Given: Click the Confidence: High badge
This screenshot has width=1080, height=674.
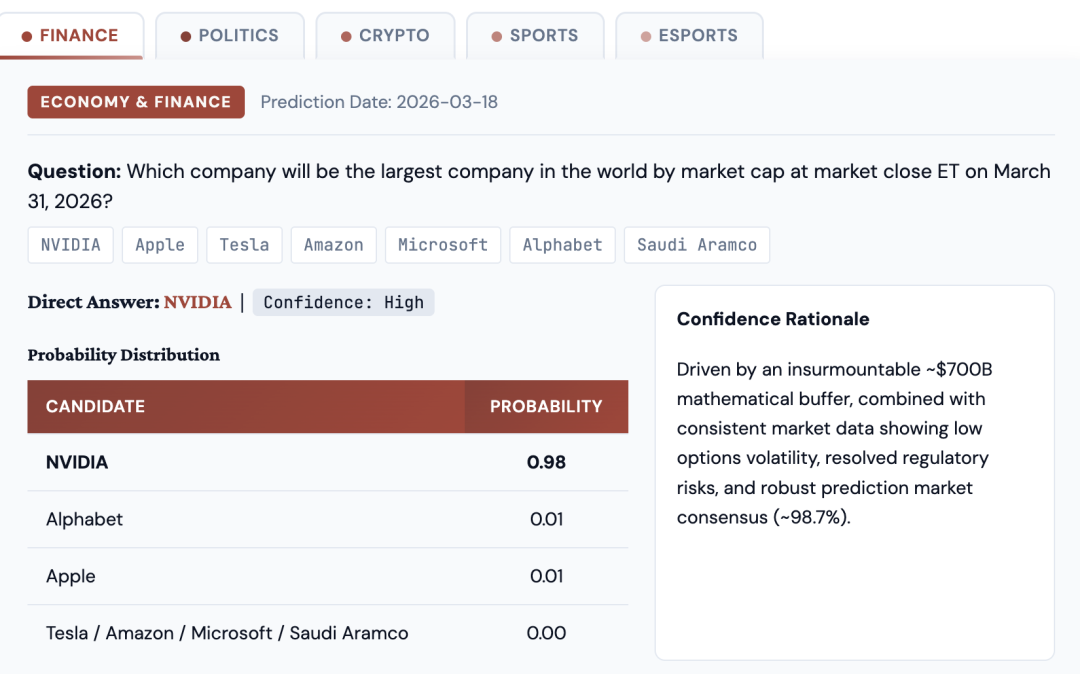Looking at the screenshot, I should (x=343, y=302).
